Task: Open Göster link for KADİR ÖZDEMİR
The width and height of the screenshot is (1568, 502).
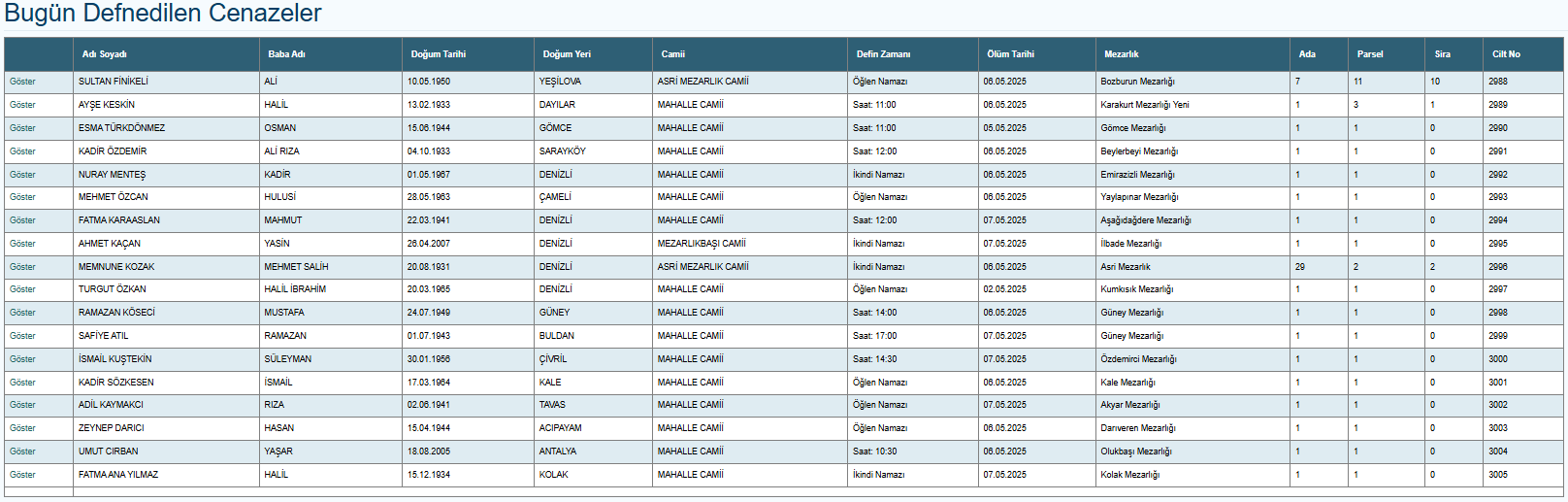Action: 22,151
